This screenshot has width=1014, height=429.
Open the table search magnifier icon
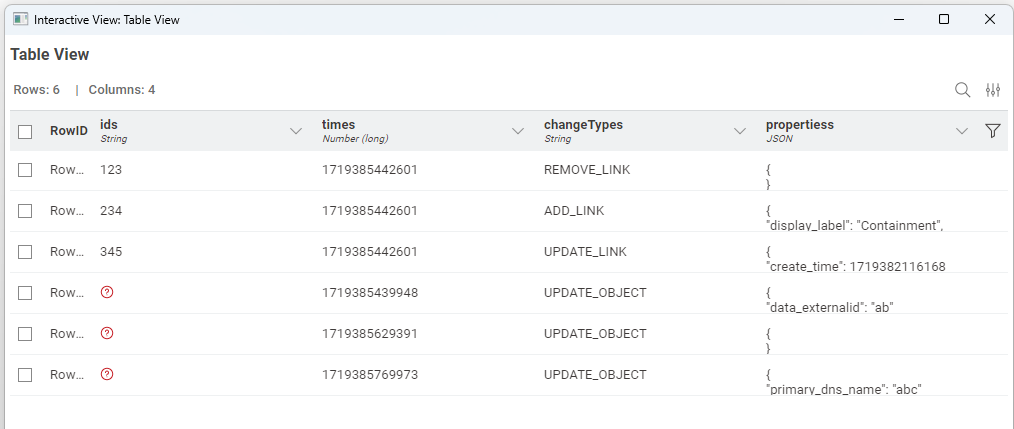pyautogui.click(x=962, y=90)
